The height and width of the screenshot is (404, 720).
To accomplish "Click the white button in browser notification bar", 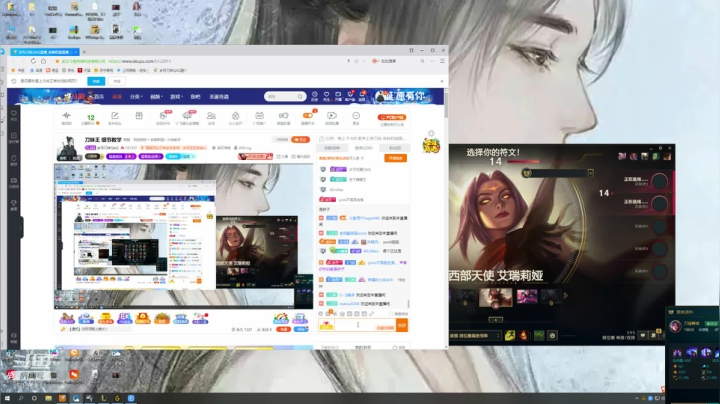I will point(117,81).
